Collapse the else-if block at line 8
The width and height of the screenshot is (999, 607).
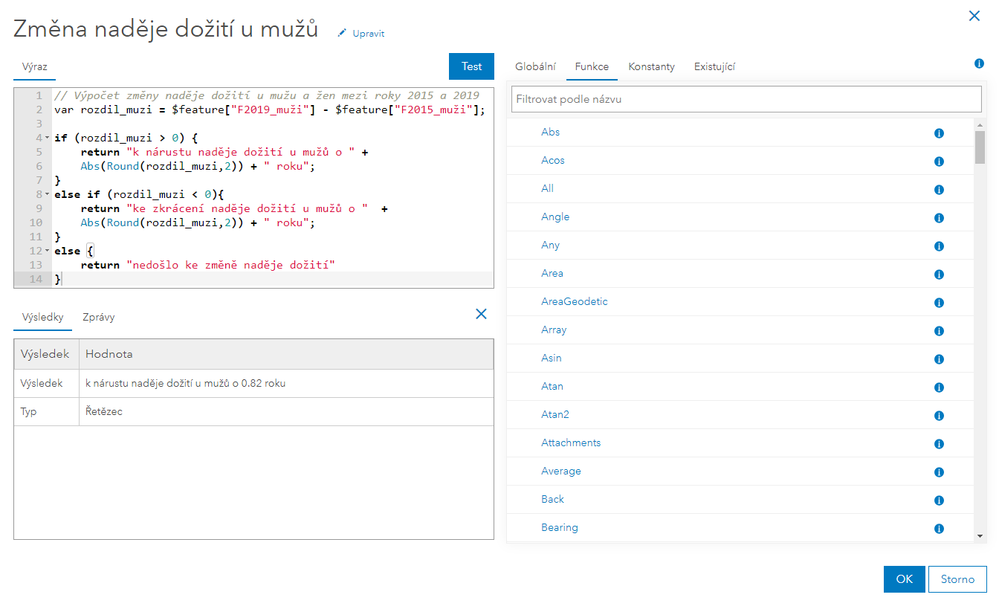(47, 194)
